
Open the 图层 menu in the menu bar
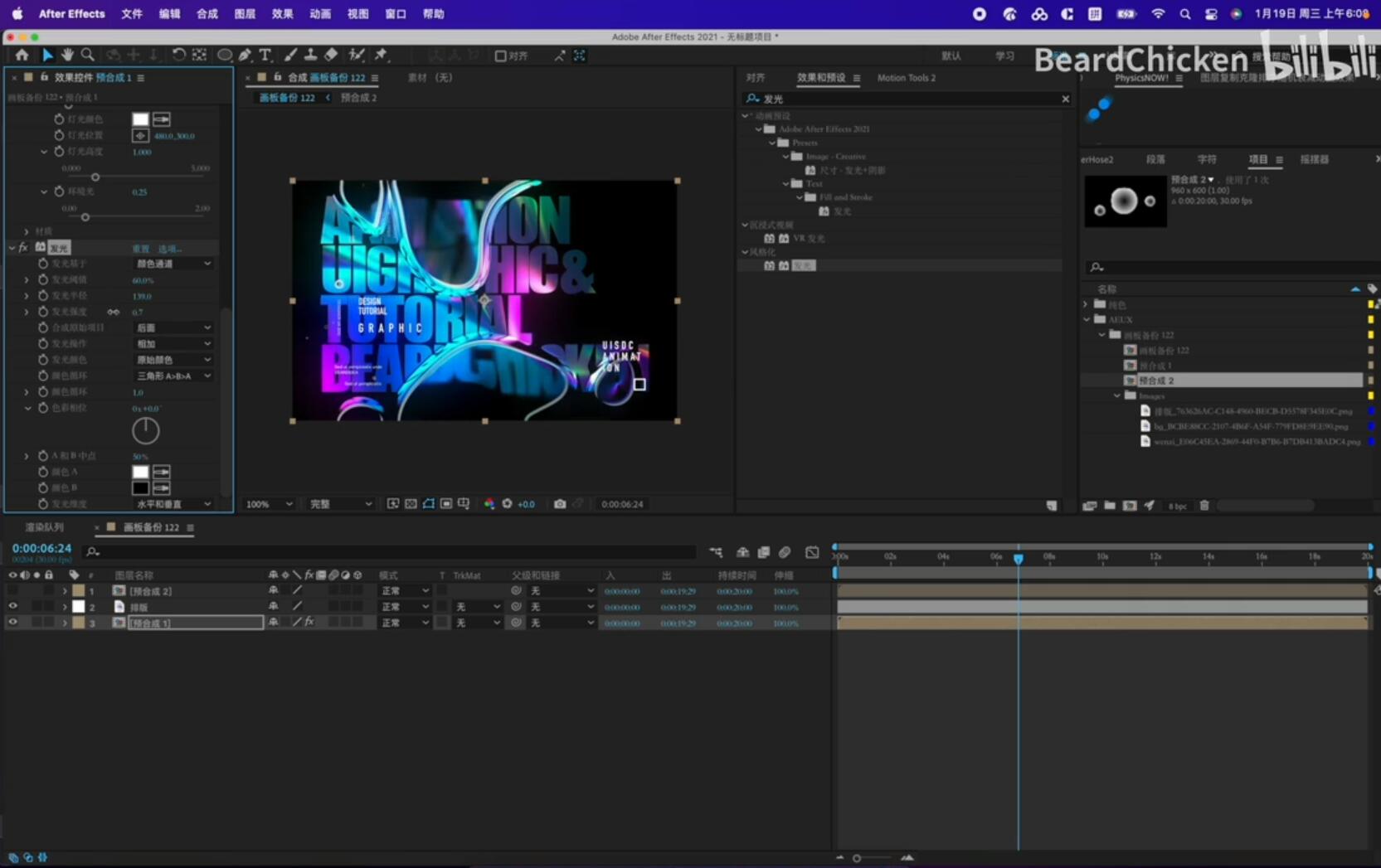[245, 14]
